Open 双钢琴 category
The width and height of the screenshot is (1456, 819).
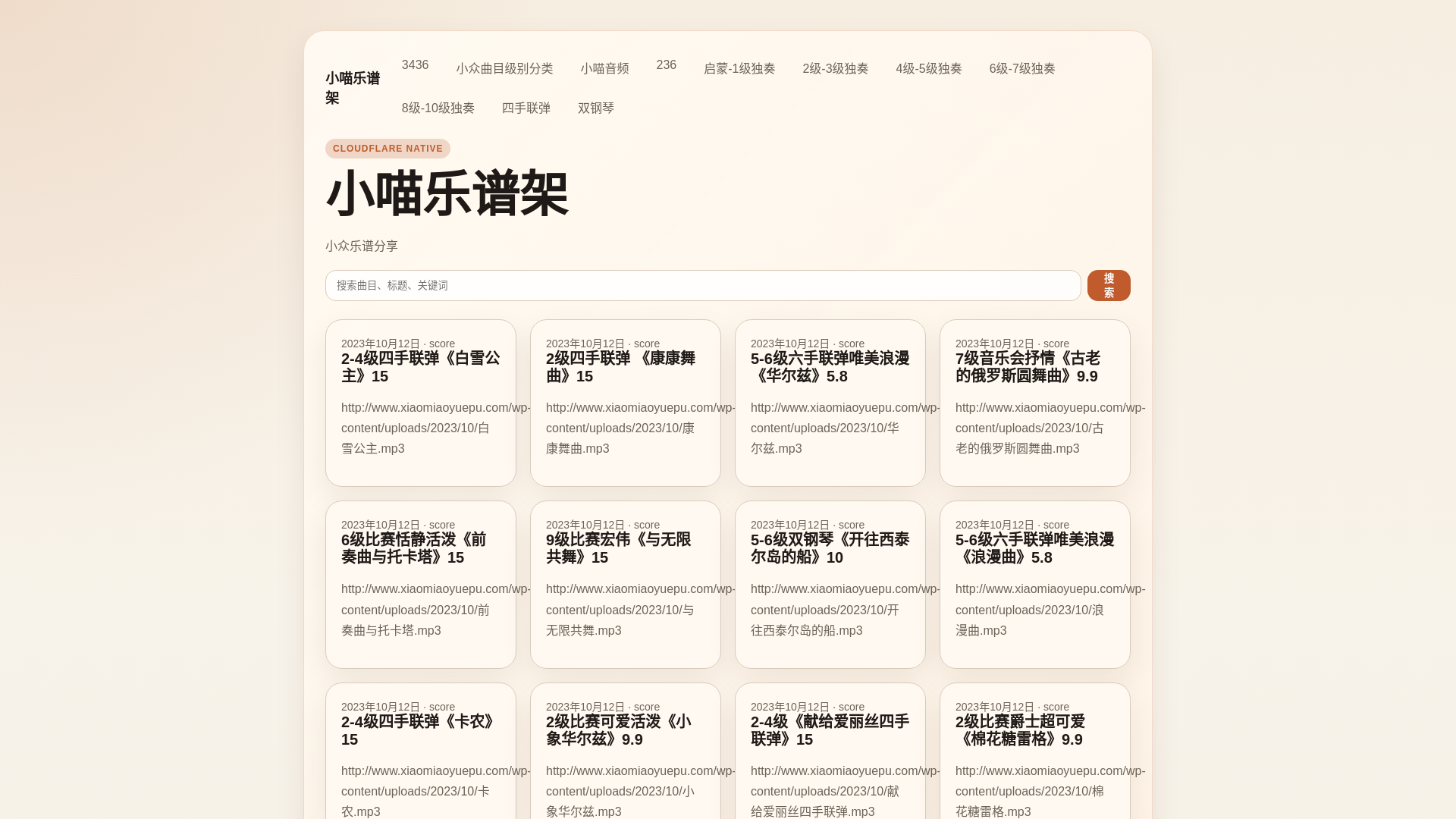595,108
